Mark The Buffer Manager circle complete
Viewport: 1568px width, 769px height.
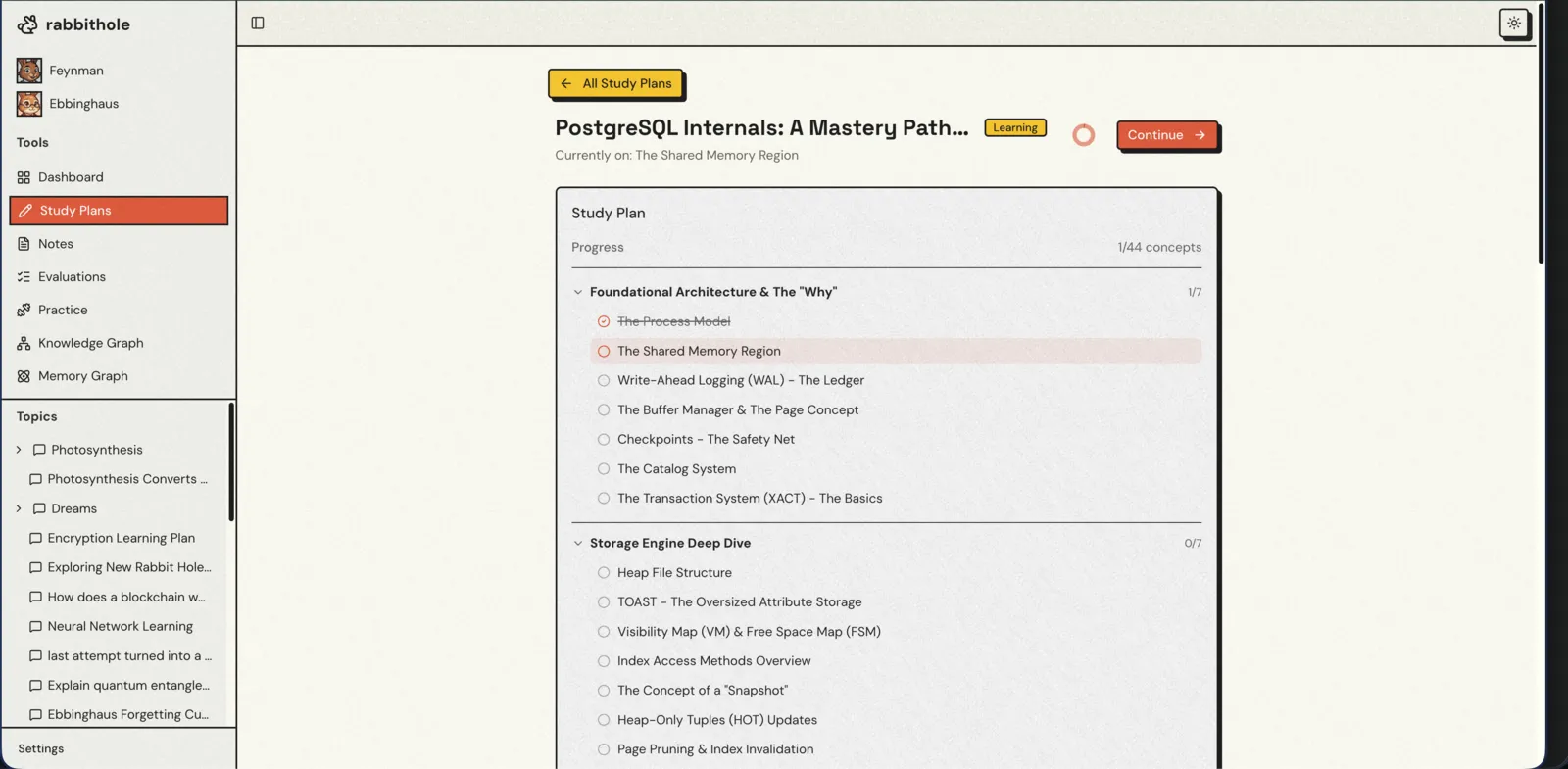pyautogui.click(x=604, y=409)
